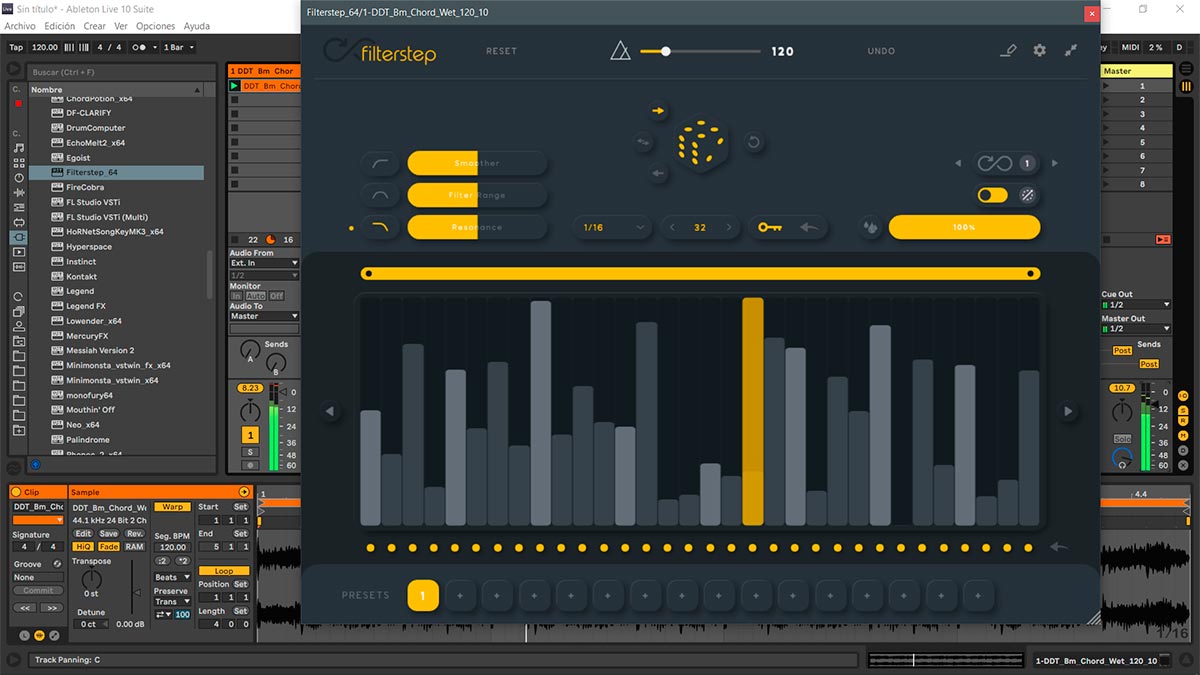Click the yellow right arrow above dice

[x=658, y=111]
